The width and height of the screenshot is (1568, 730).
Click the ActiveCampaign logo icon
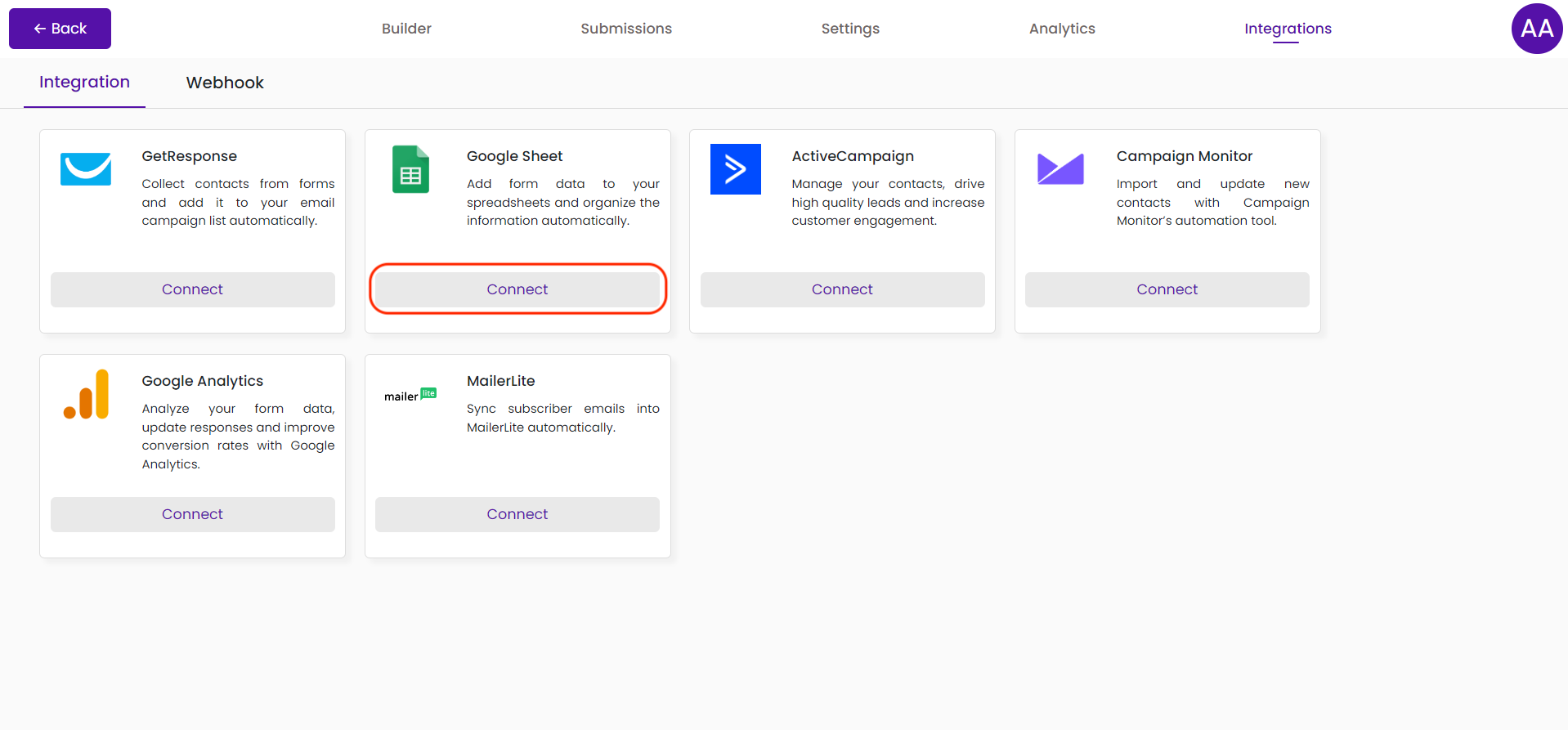coord(735,169)
